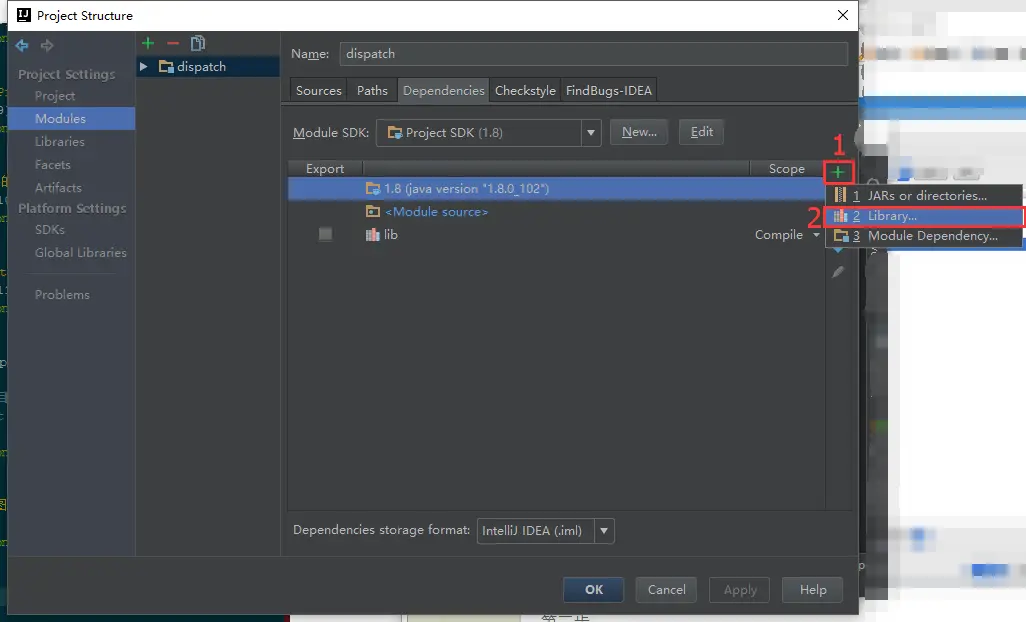Click the lib library icon
This screenshot has height=622, width=1026.
(x=372, y=235)
